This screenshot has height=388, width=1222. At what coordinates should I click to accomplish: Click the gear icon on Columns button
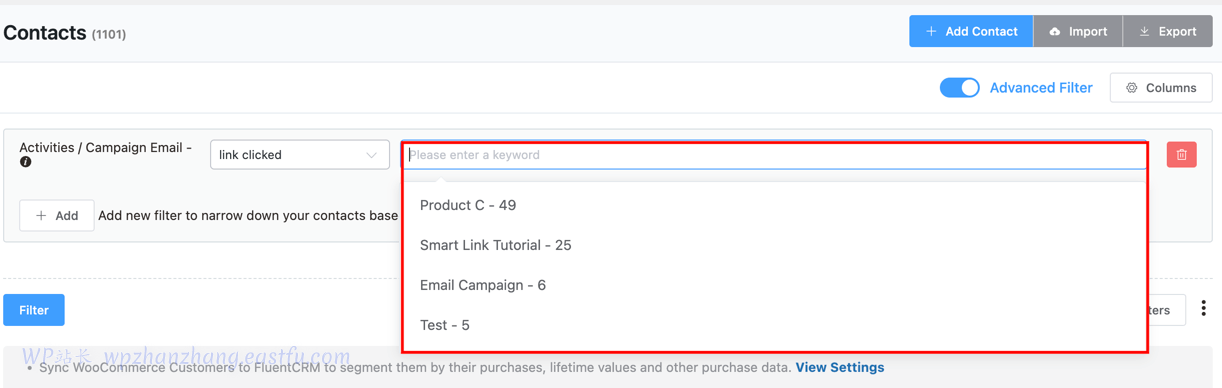coord(1132,88)
